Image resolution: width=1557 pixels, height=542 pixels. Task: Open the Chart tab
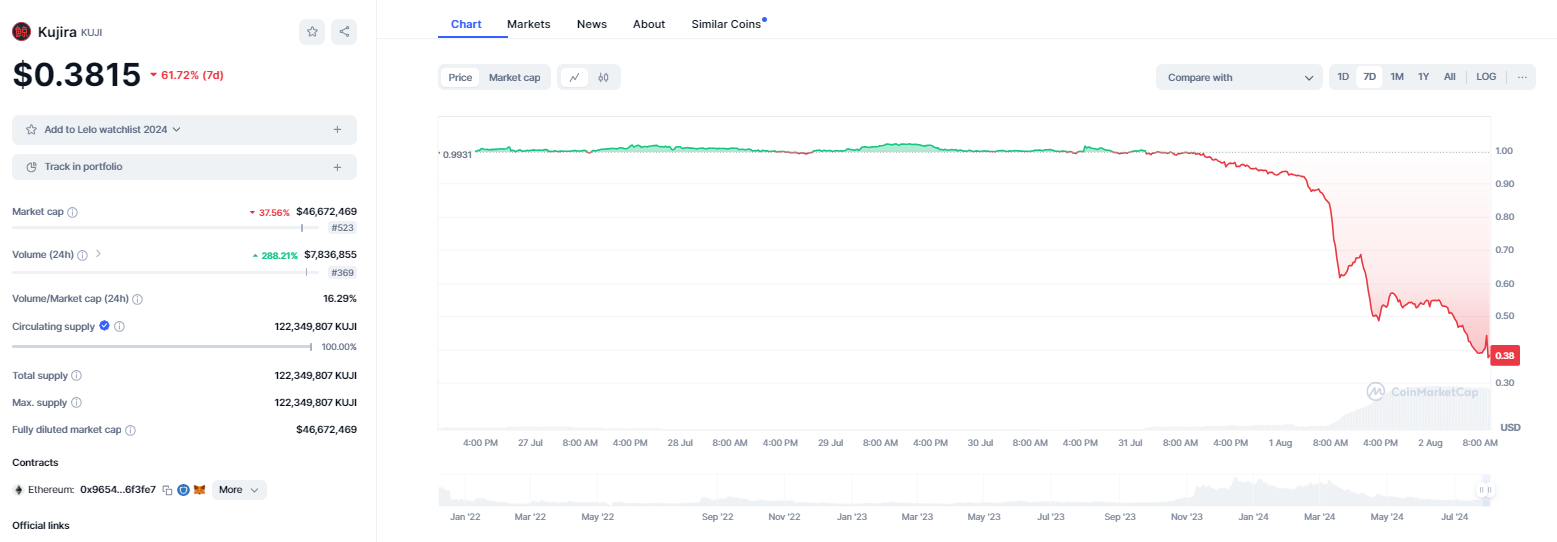(466, 24)
